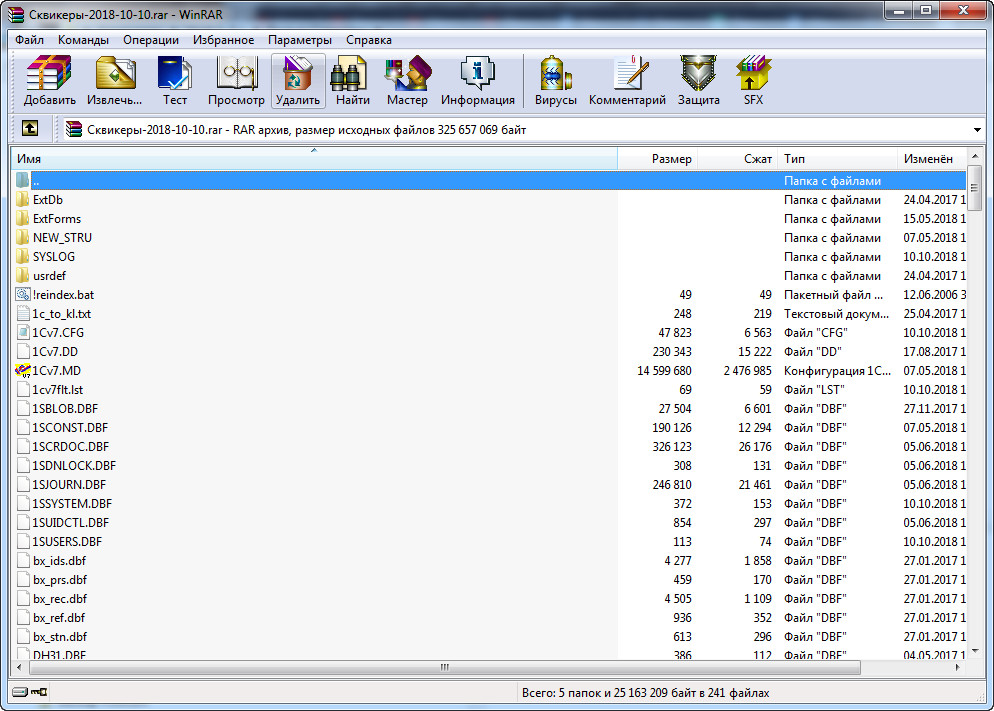Click the horizontal scrollbar left arrow
This screenshot has width=994, height=711.
click(x=19, y=667)
